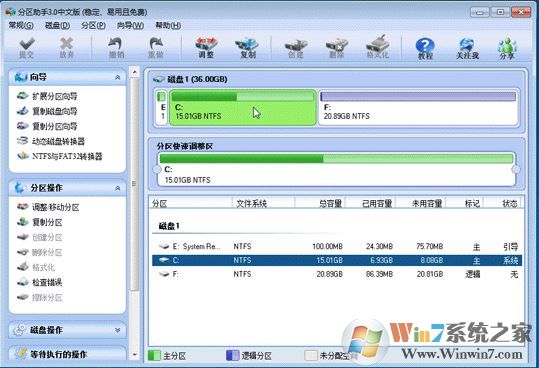The height and width of the screenshot is (368, 539).
Task: Open the 帮助(H) menu
Action: pyautogui.click(x=168, y=25)
